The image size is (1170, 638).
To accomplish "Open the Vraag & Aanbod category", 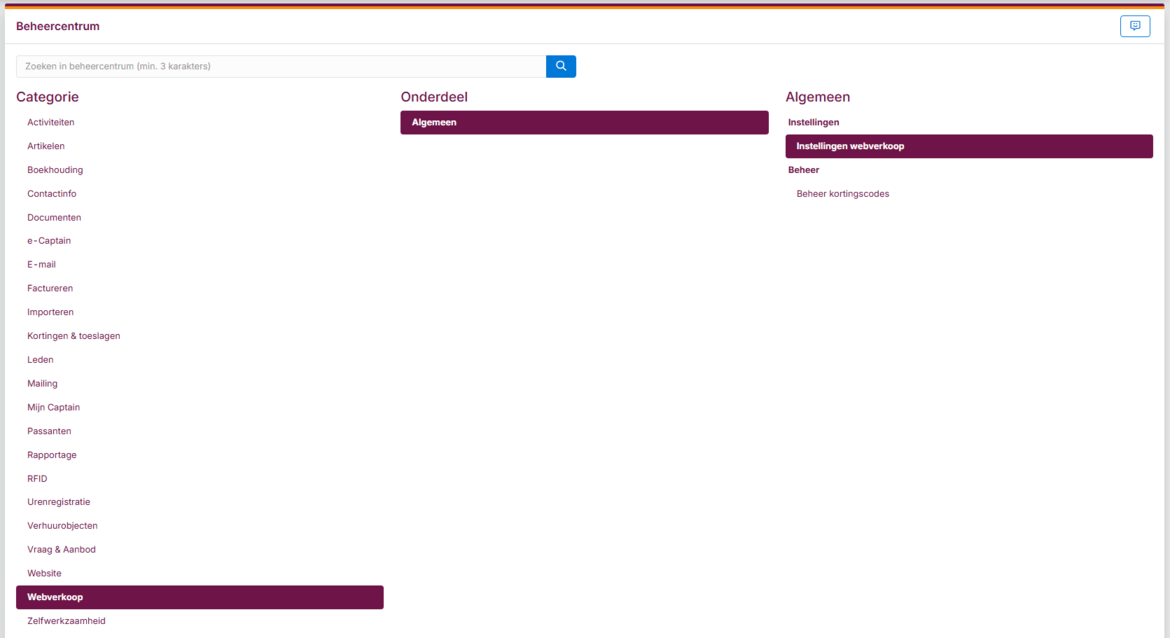I will pos(62,549).
